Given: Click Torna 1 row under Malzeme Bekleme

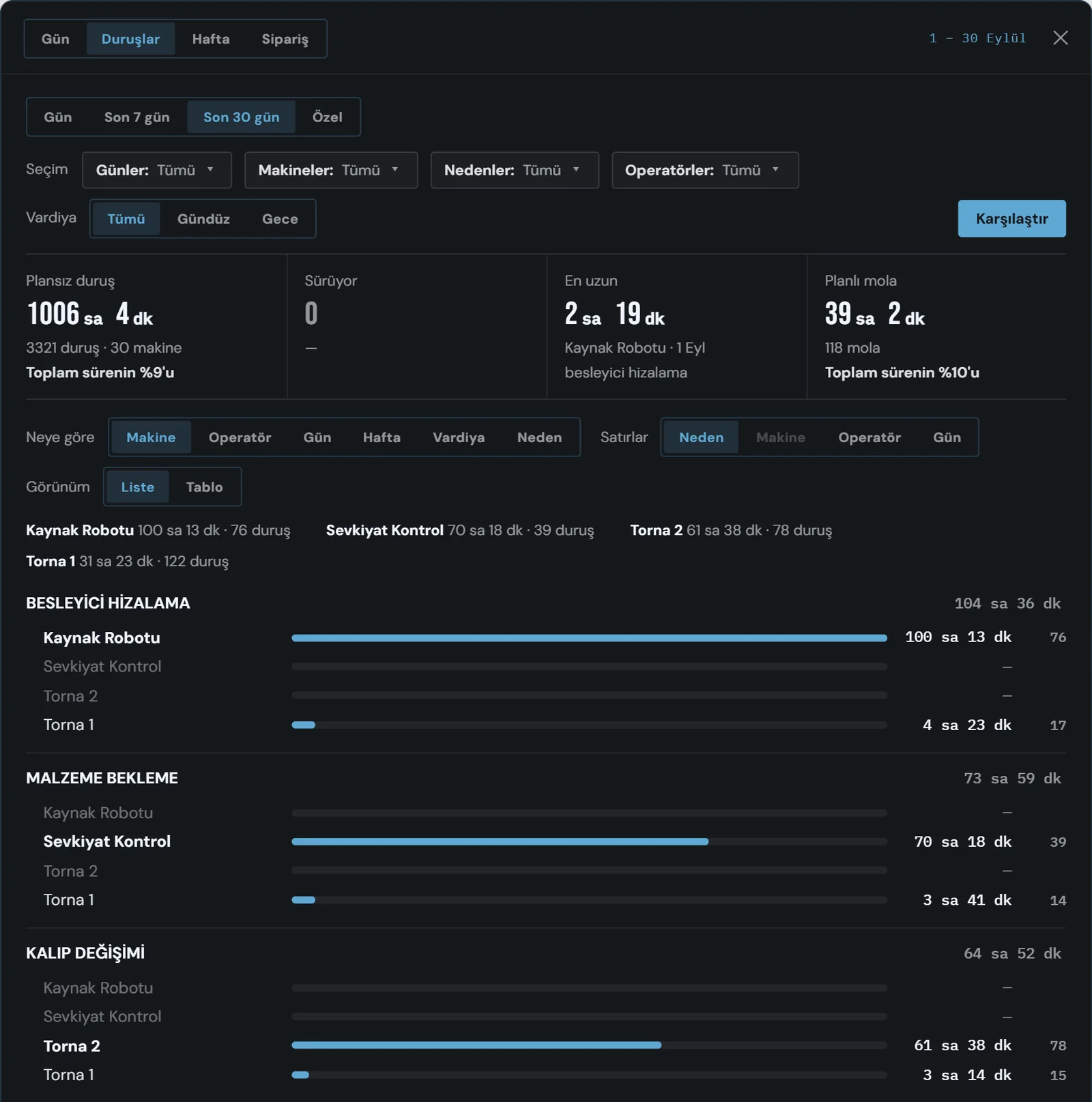Looking at the screenshot, I should (546, 900).
